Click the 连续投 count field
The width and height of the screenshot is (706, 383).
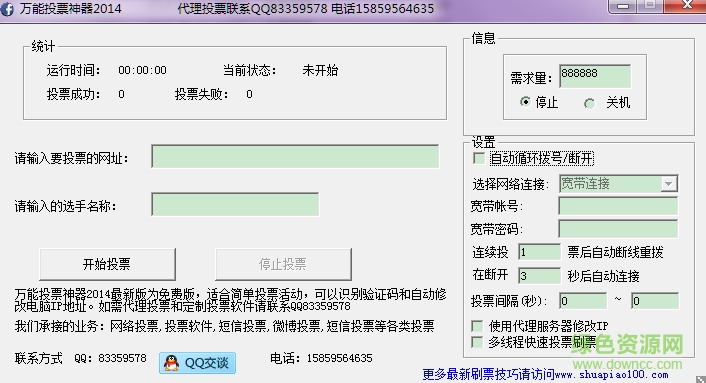(x=539, y=252)
